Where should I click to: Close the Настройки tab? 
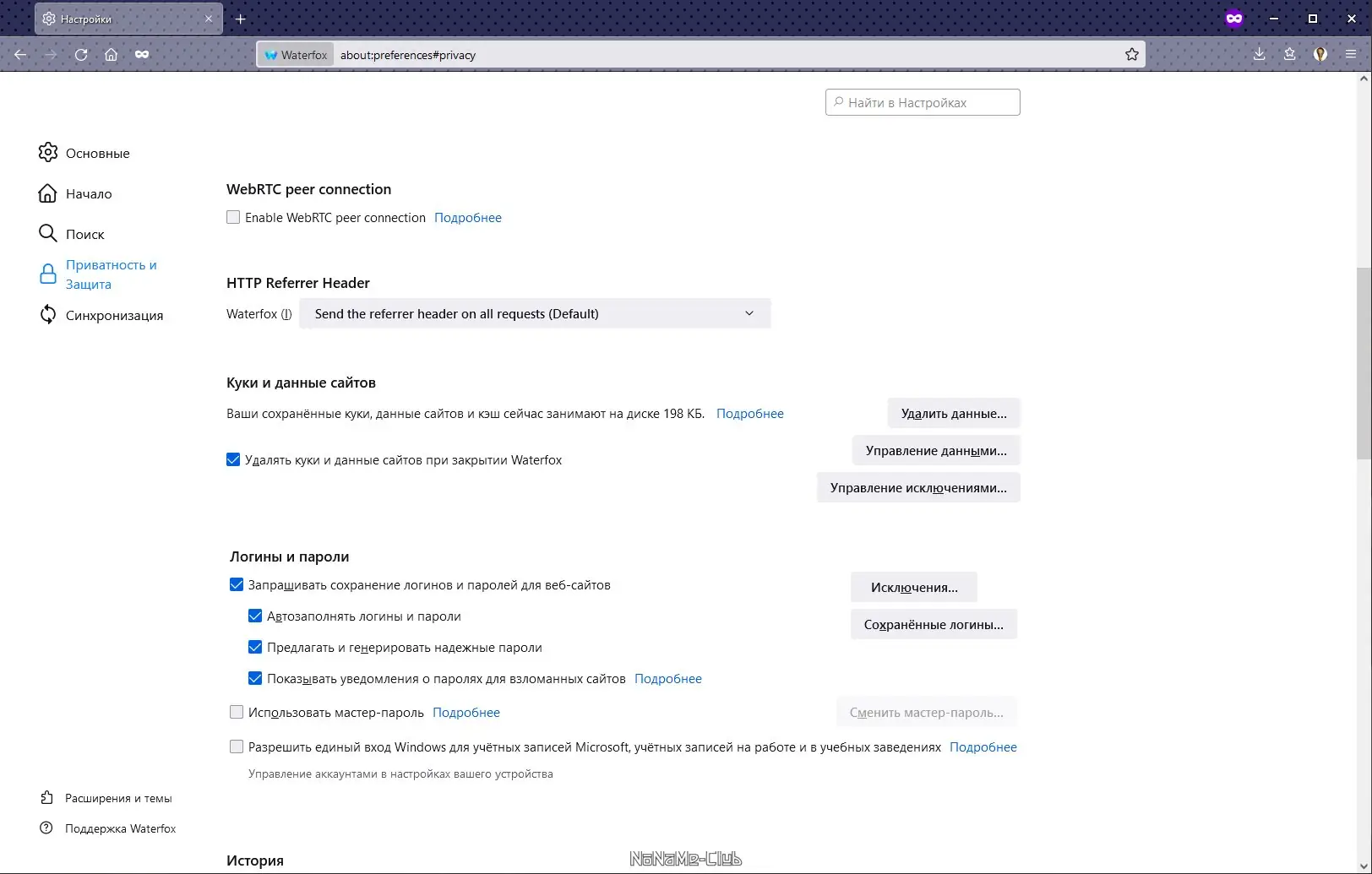coord(209,19)
